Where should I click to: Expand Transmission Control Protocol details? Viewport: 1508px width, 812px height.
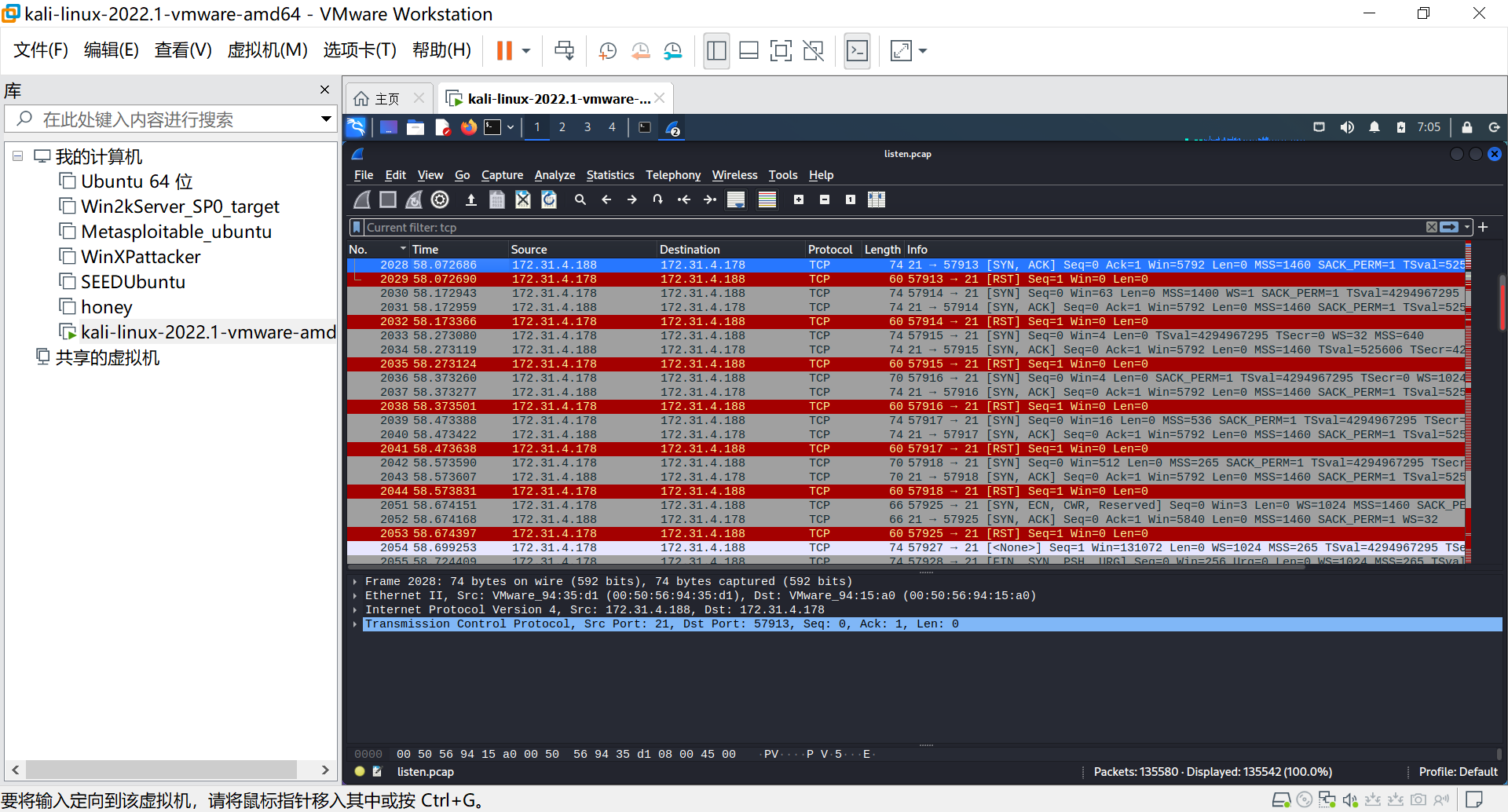coord(355,624)
